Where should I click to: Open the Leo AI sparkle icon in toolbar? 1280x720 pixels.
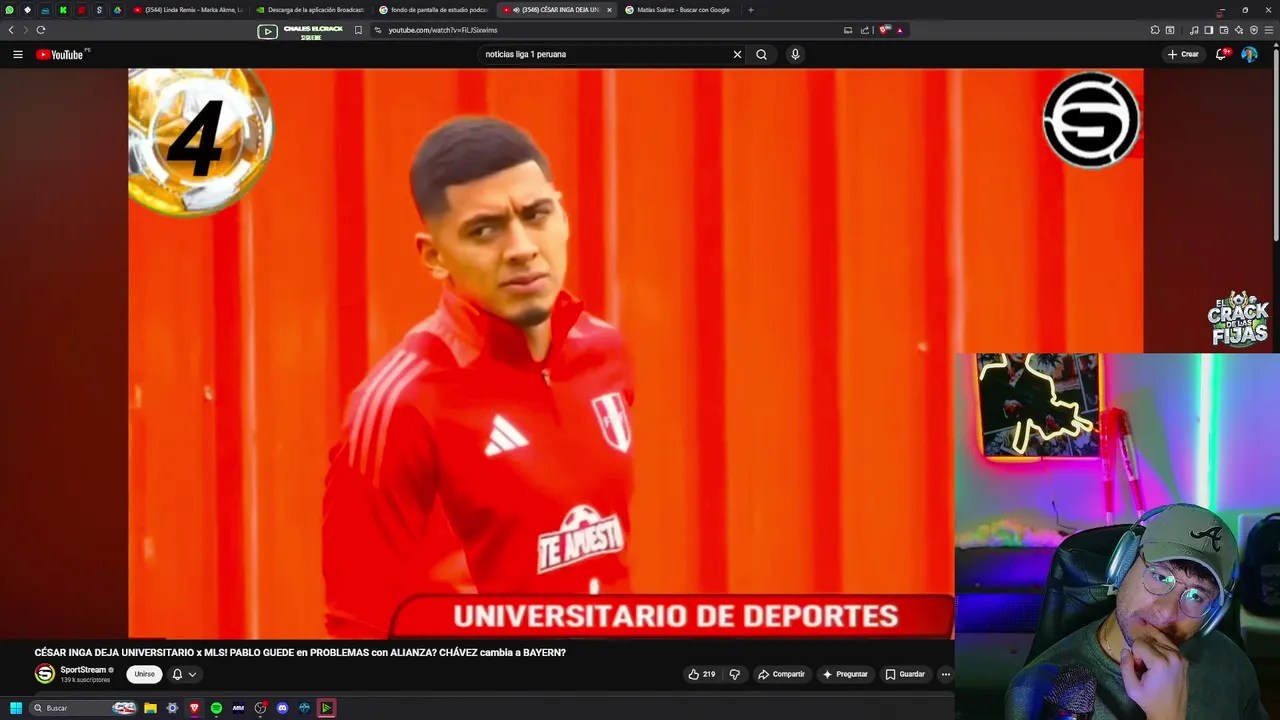[1239, 30]
